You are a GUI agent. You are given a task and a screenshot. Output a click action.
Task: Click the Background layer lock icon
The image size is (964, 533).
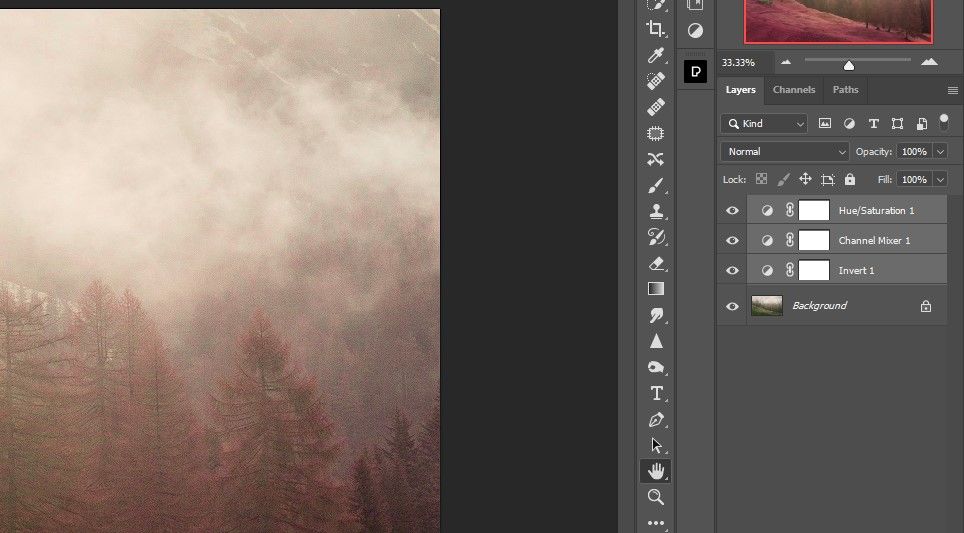tap(925, 306)
